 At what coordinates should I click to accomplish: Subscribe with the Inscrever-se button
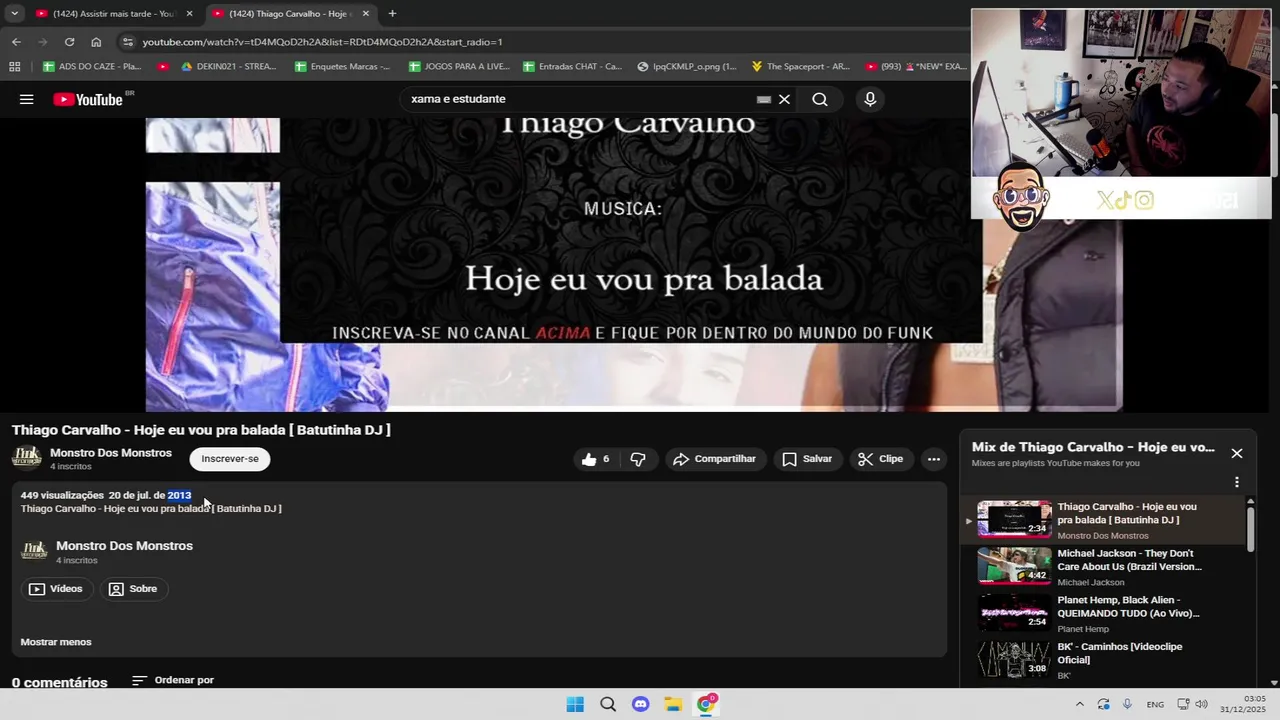coord(230,459)
